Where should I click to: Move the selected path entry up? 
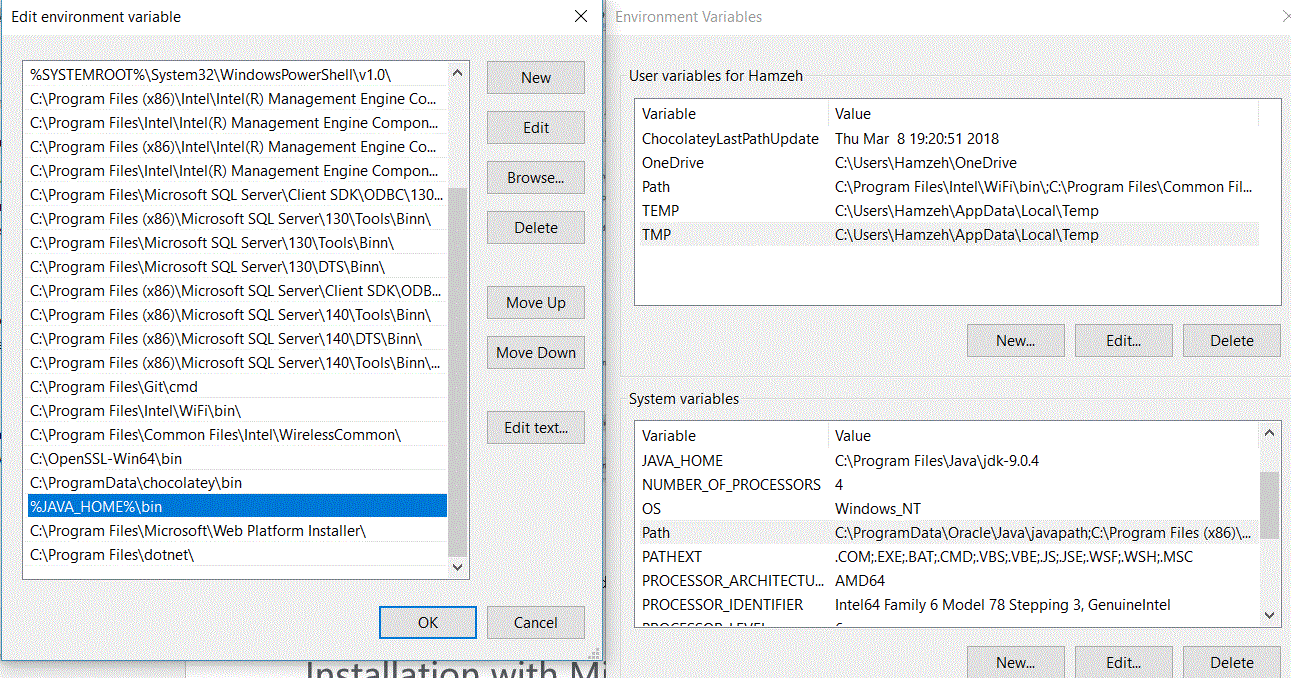coord(535,302)
